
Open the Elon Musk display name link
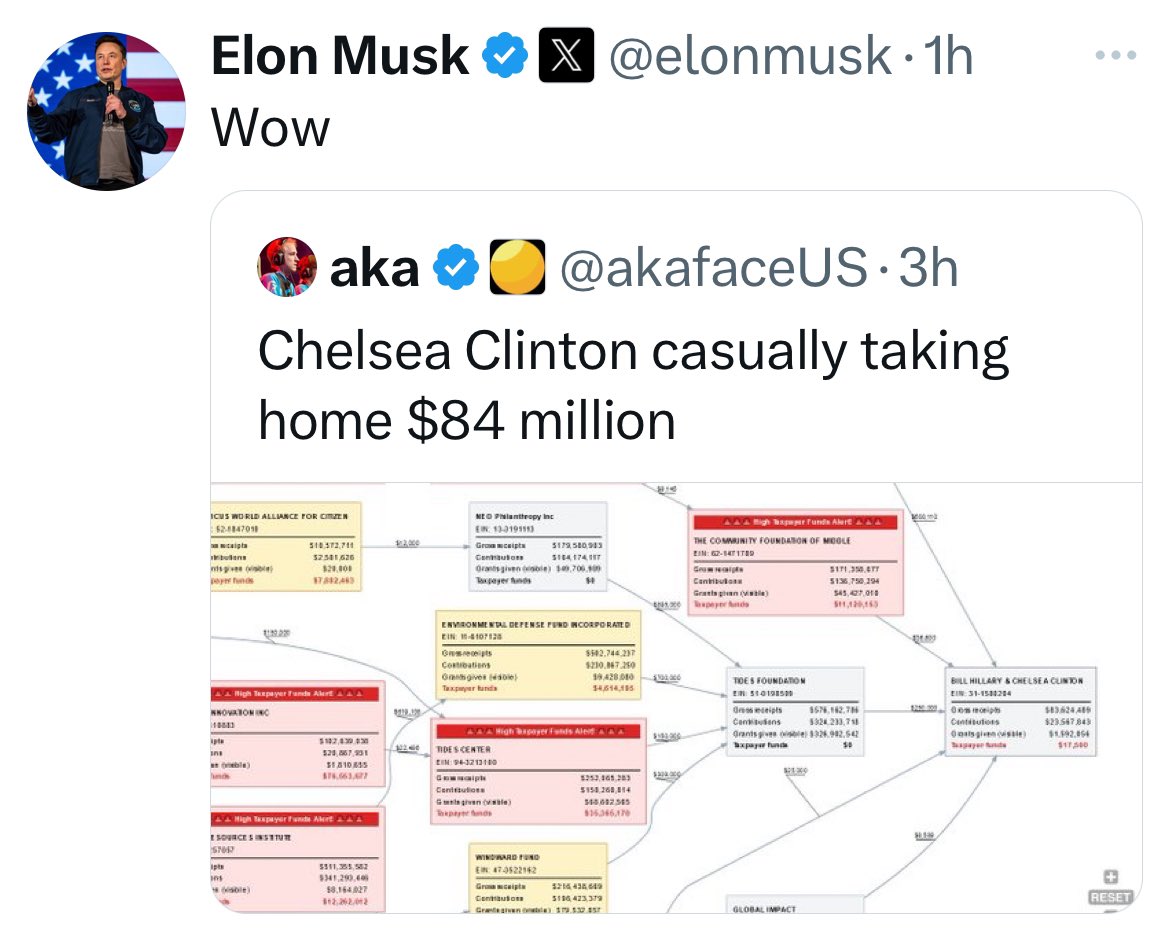340,56
